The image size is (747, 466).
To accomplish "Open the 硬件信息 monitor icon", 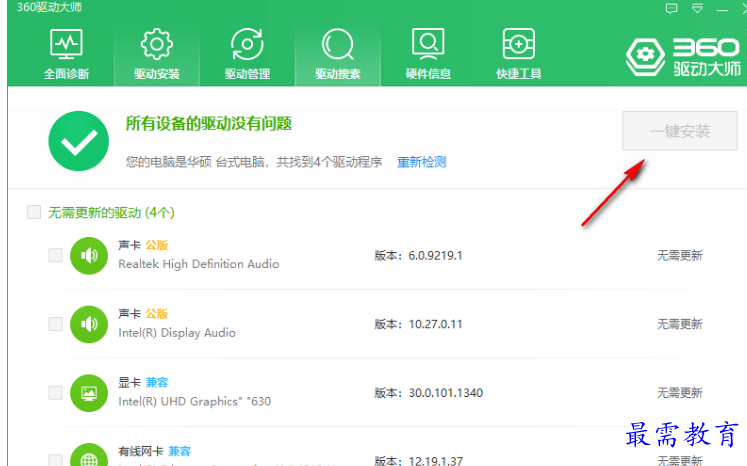I will pos(428,44).
